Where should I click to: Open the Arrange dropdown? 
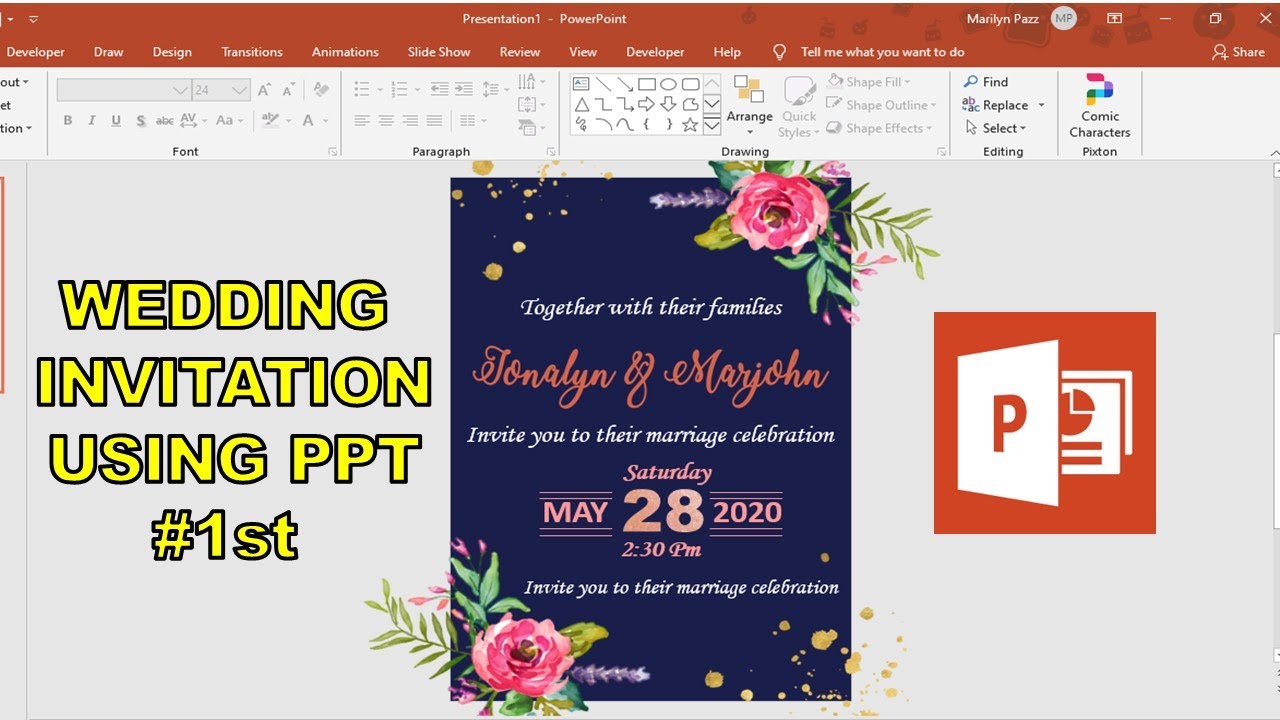click(x=749, y=105)
